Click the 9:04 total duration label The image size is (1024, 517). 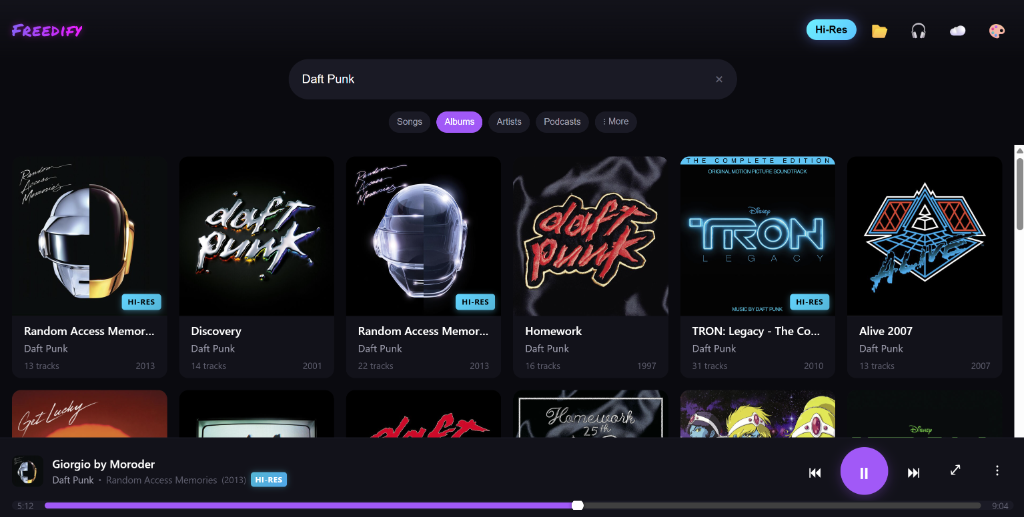[1000, 506]
